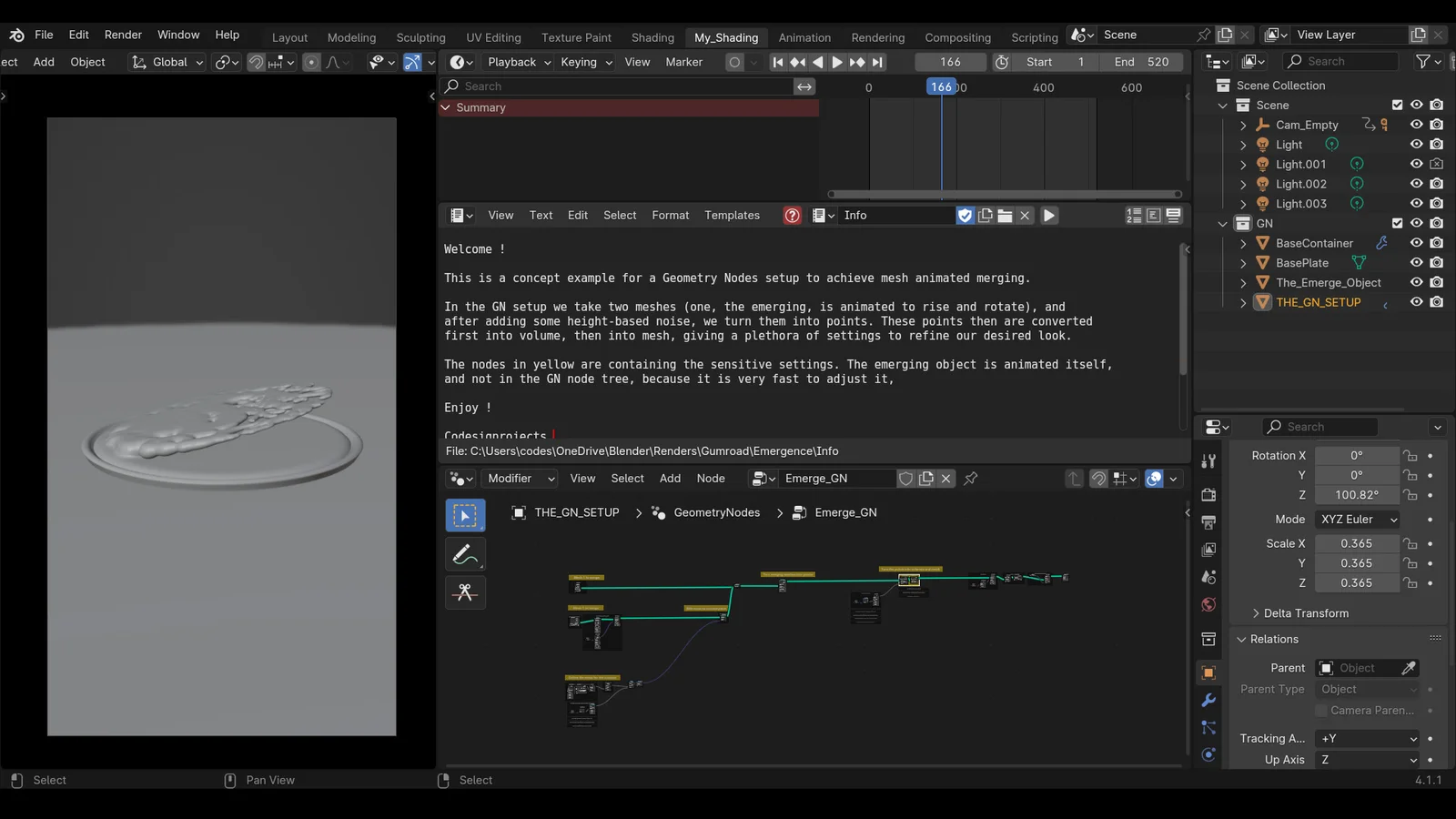Hide Light.001 in the viewport
This screenshot has width=1456, height=819.
click(1416, 164)
